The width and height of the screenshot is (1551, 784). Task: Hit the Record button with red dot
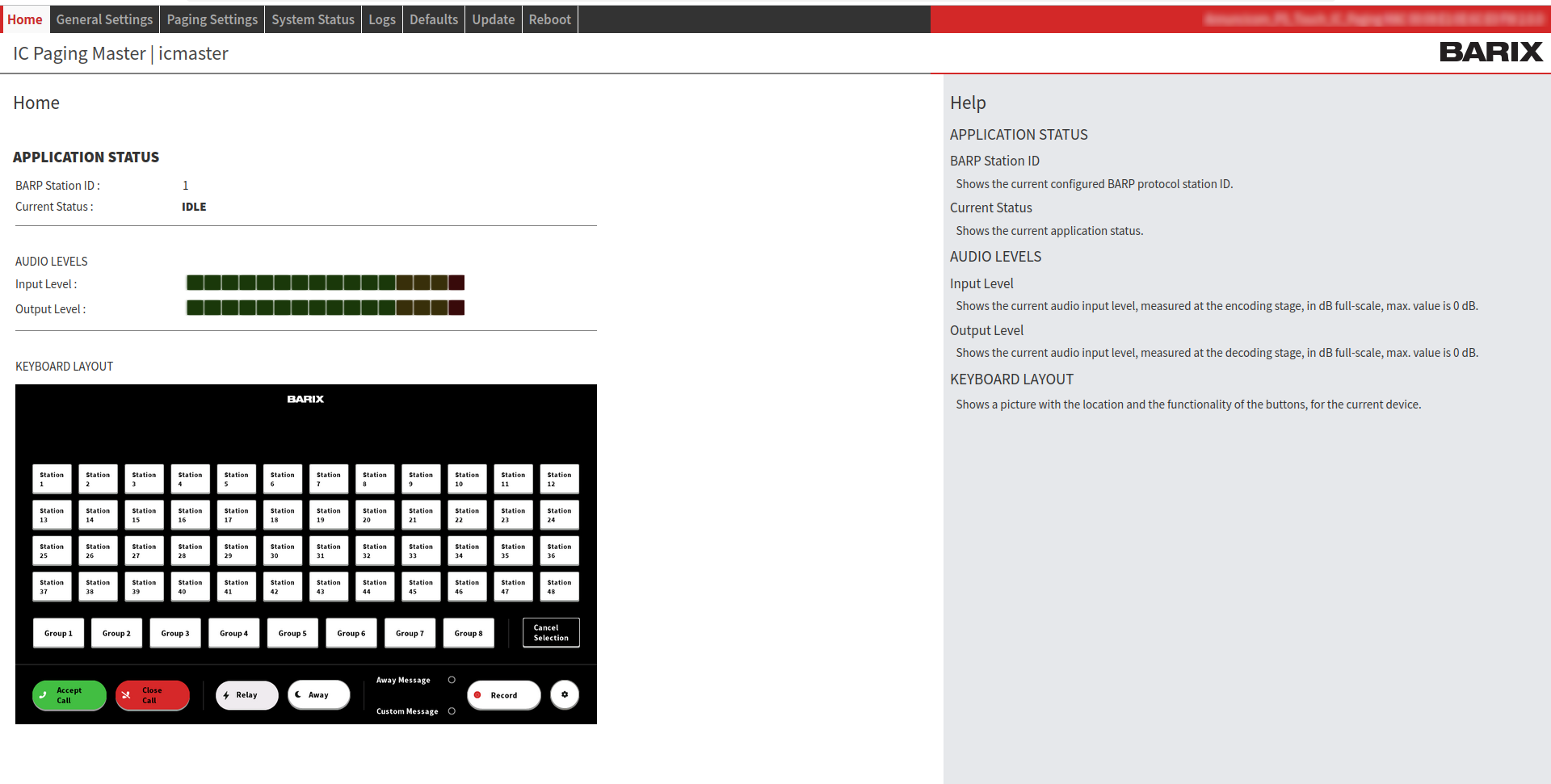point(503,695)
